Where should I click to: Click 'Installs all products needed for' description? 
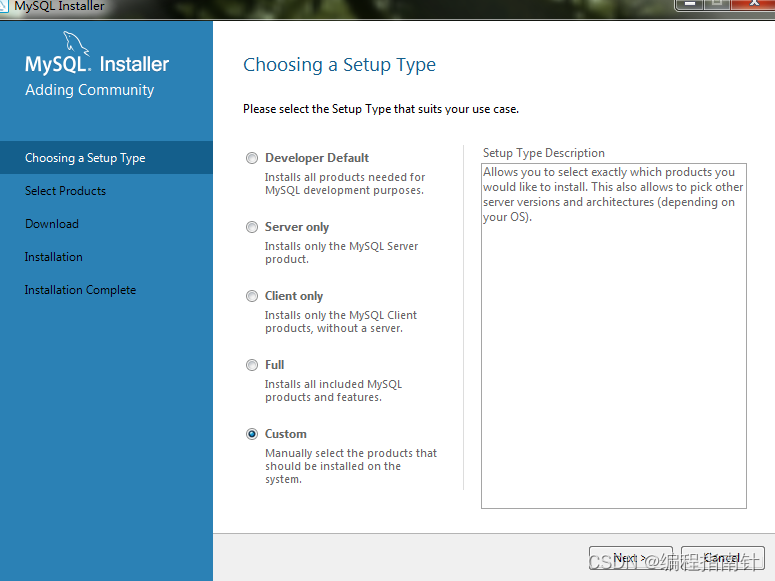[x=345, y=183]
